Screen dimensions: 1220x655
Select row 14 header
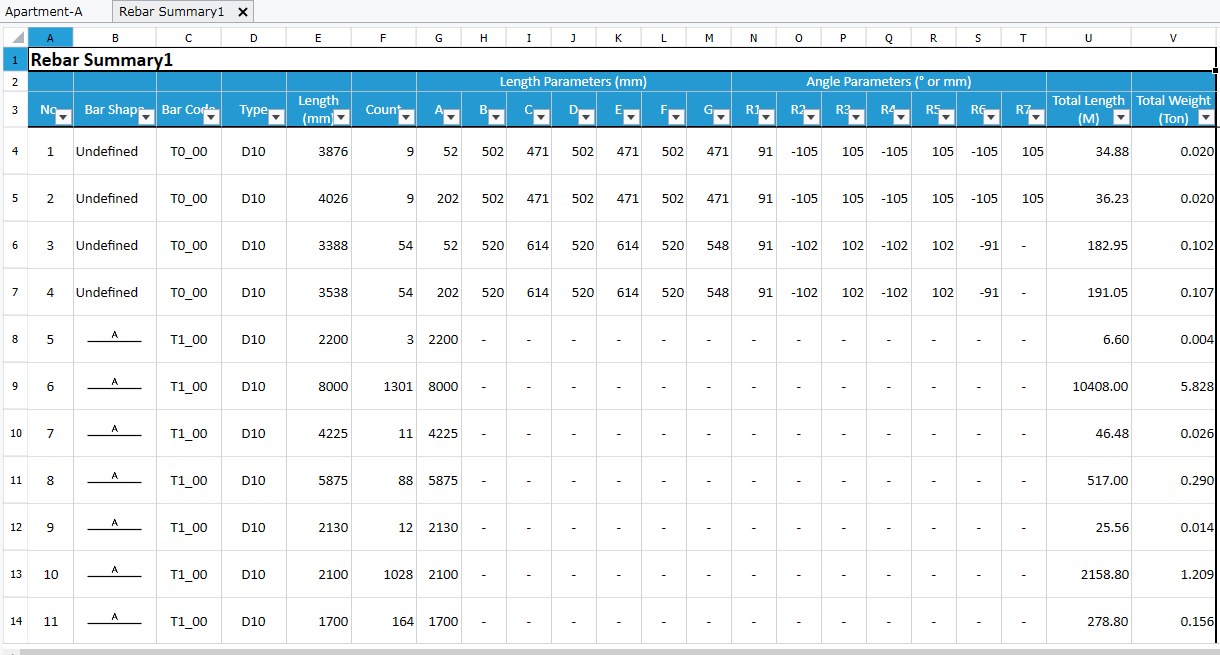14,621
